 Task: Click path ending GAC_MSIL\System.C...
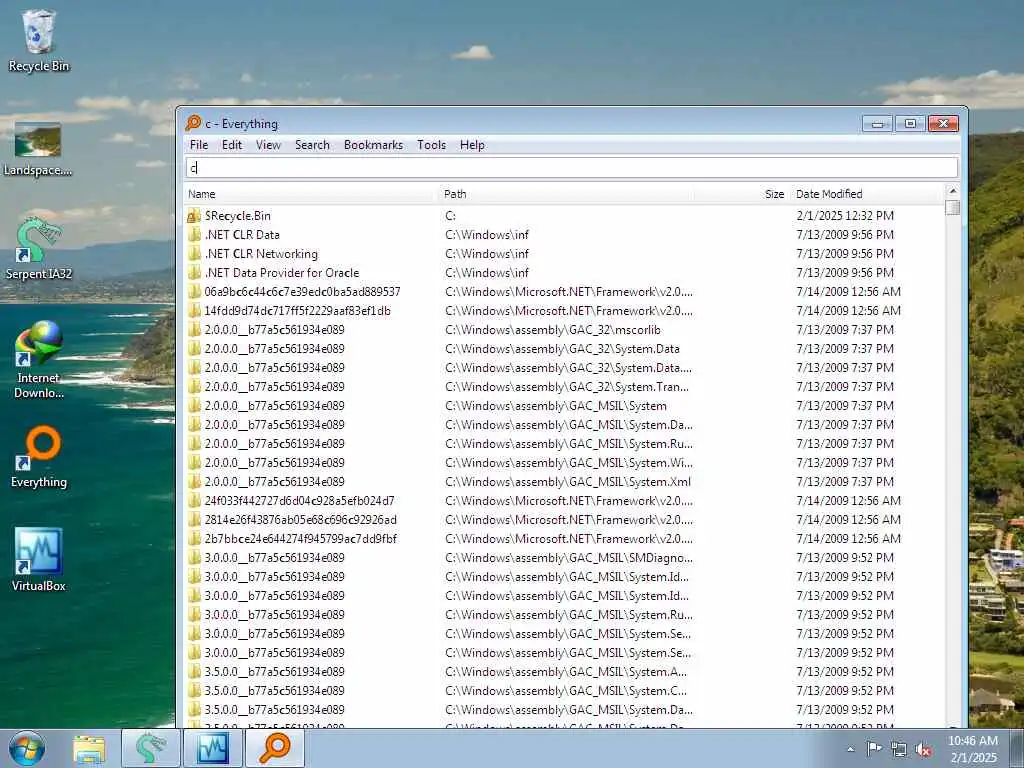coord(566,690)
